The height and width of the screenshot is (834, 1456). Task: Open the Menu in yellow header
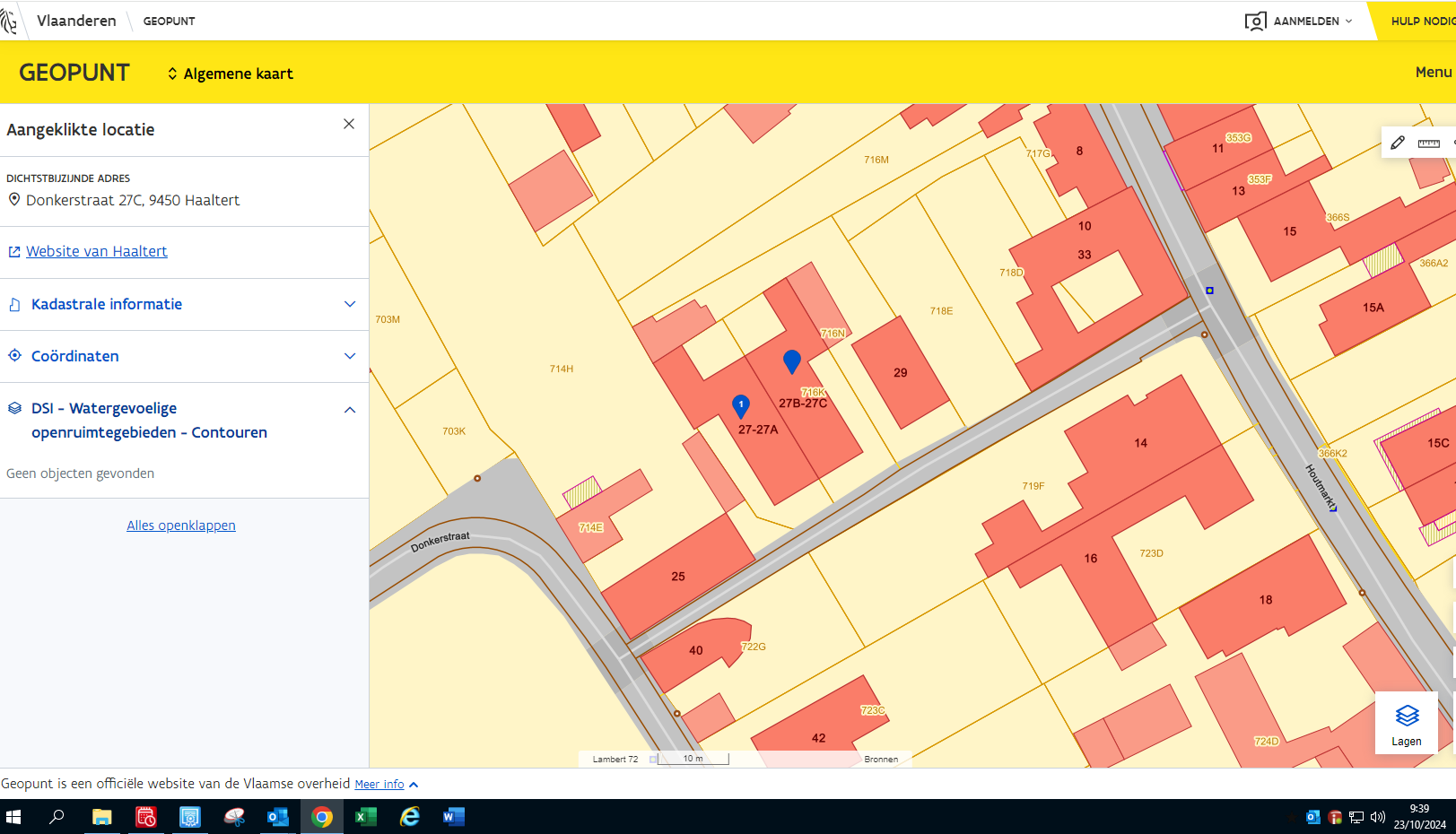[1433, 73]
